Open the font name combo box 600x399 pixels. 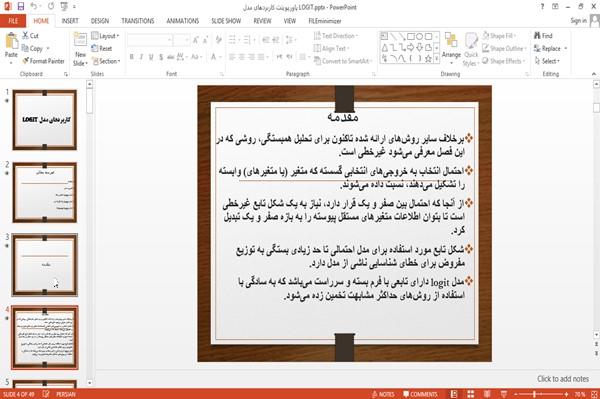click(x=149, y=40)
